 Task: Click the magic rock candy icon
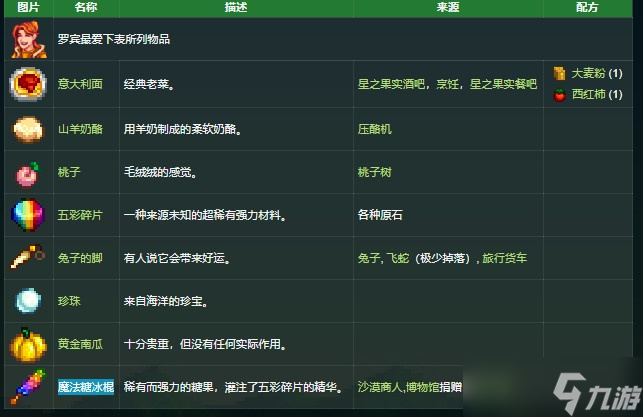pos(28,387)
